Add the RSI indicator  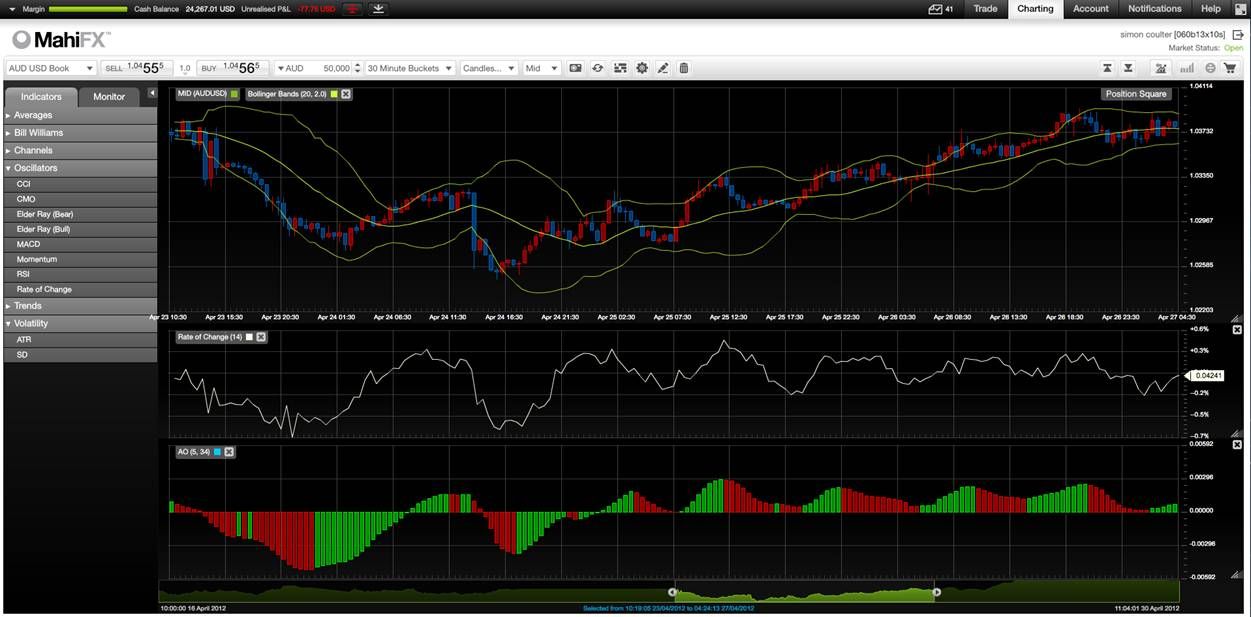pos(80,274)
